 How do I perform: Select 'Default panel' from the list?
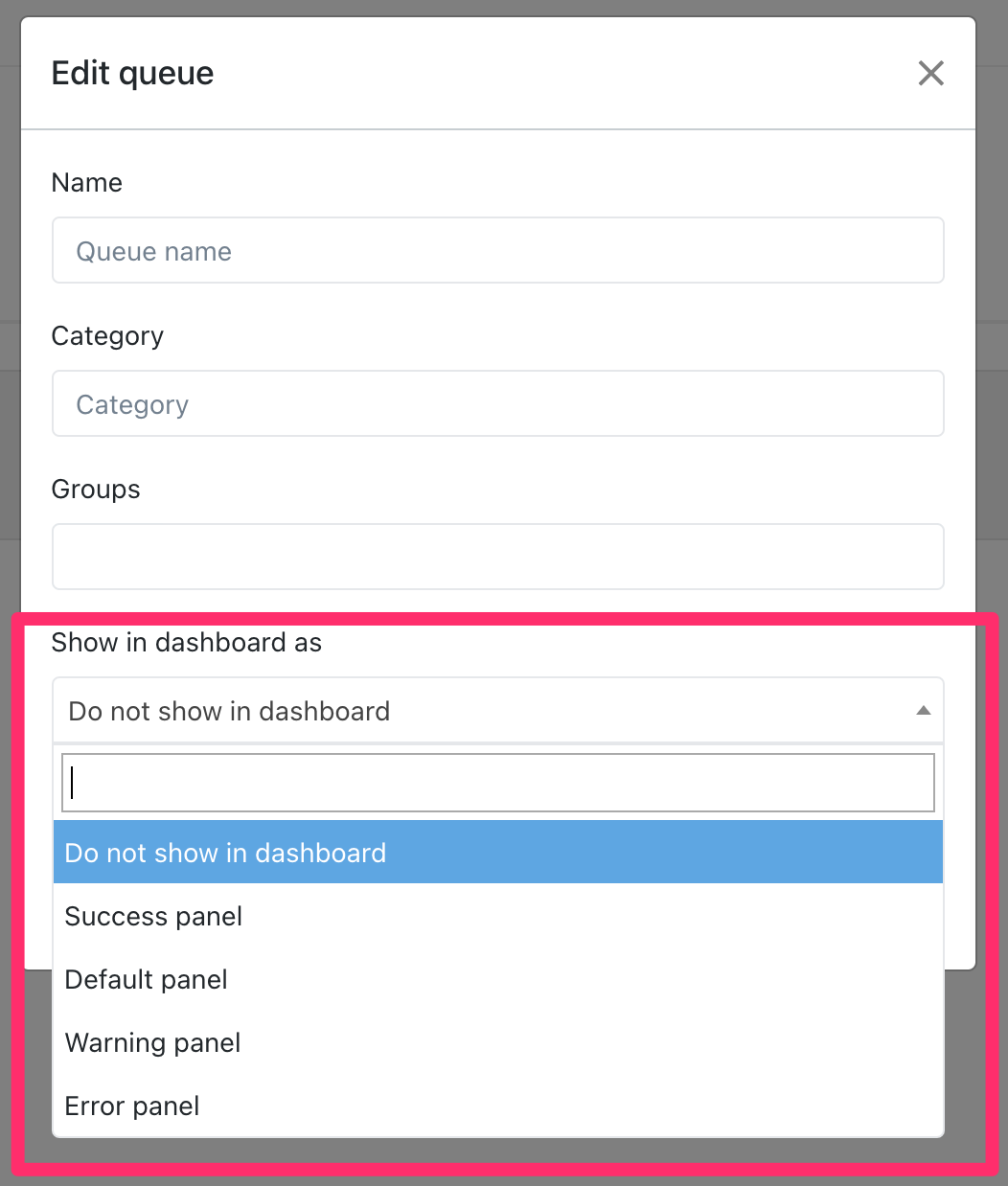tap(147, 980)
